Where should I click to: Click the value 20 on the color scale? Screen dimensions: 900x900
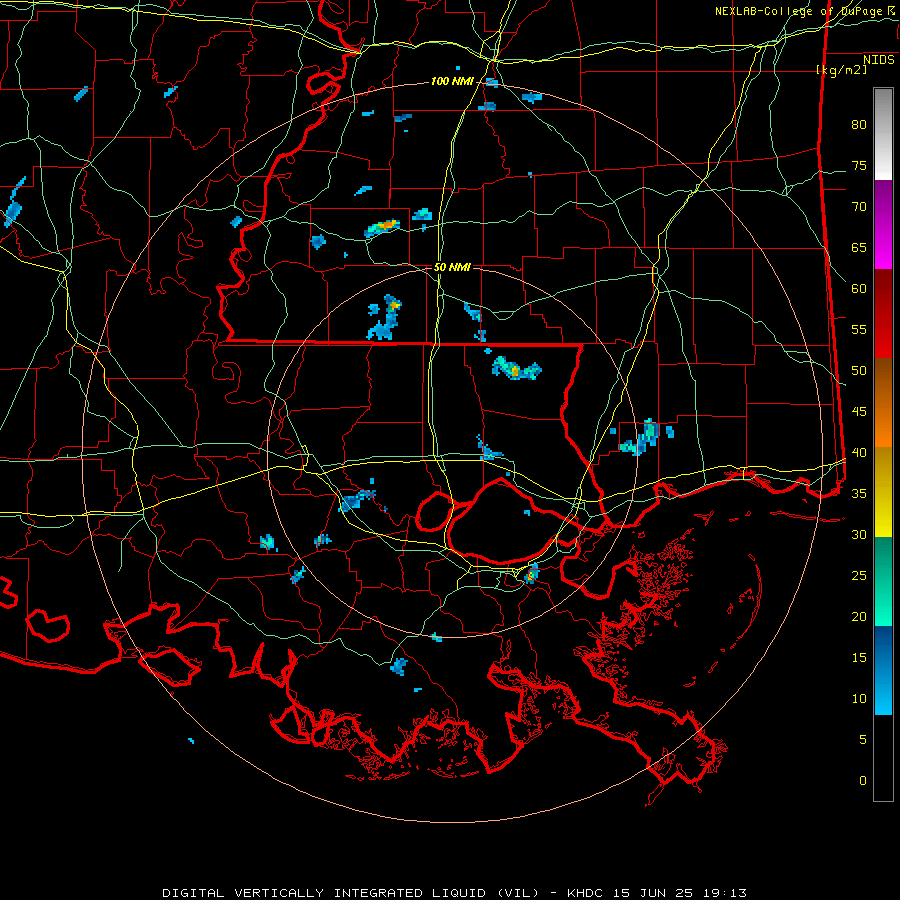point(859,616)
